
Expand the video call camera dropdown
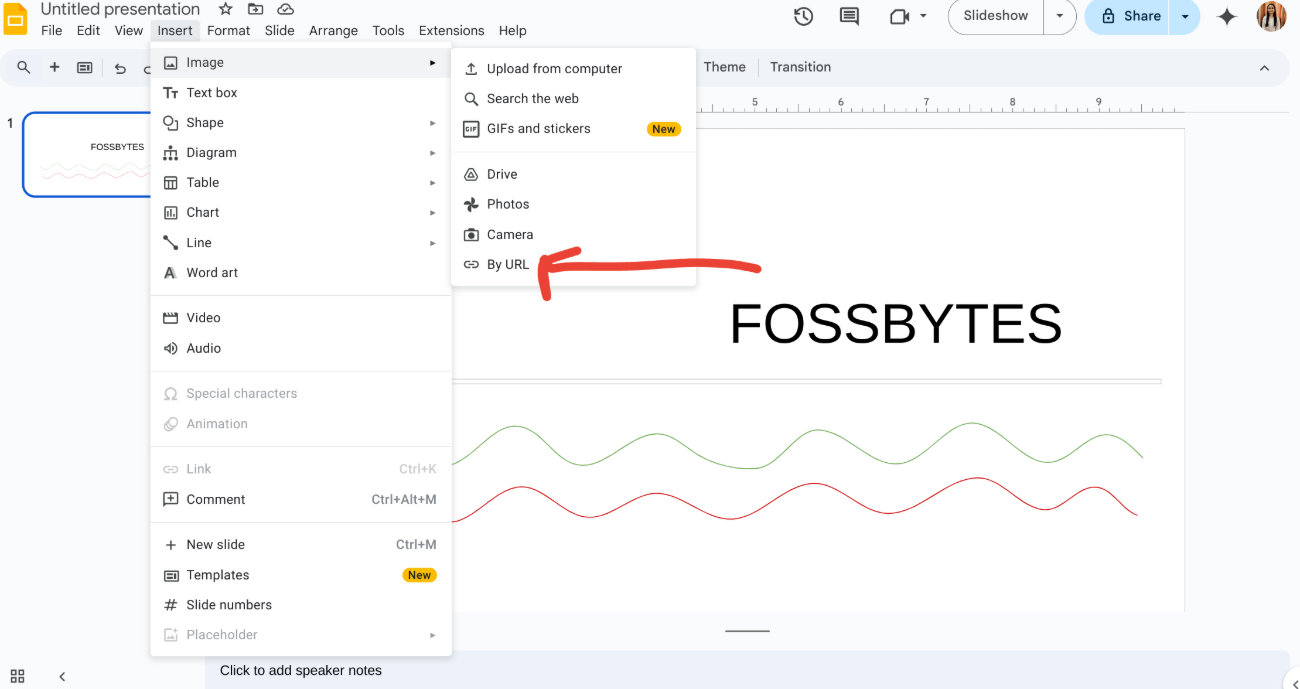(x=922, y=16)
